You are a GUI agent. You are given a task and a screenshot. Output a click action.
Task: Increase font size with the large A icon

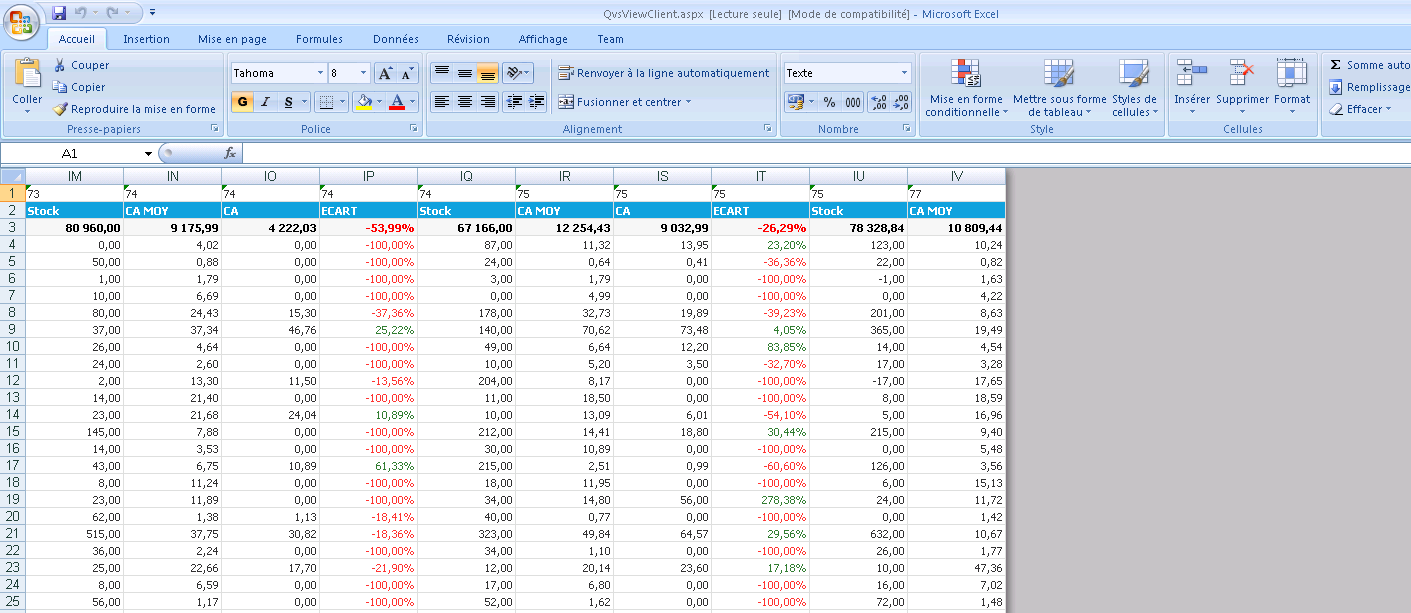coord(385,73)
